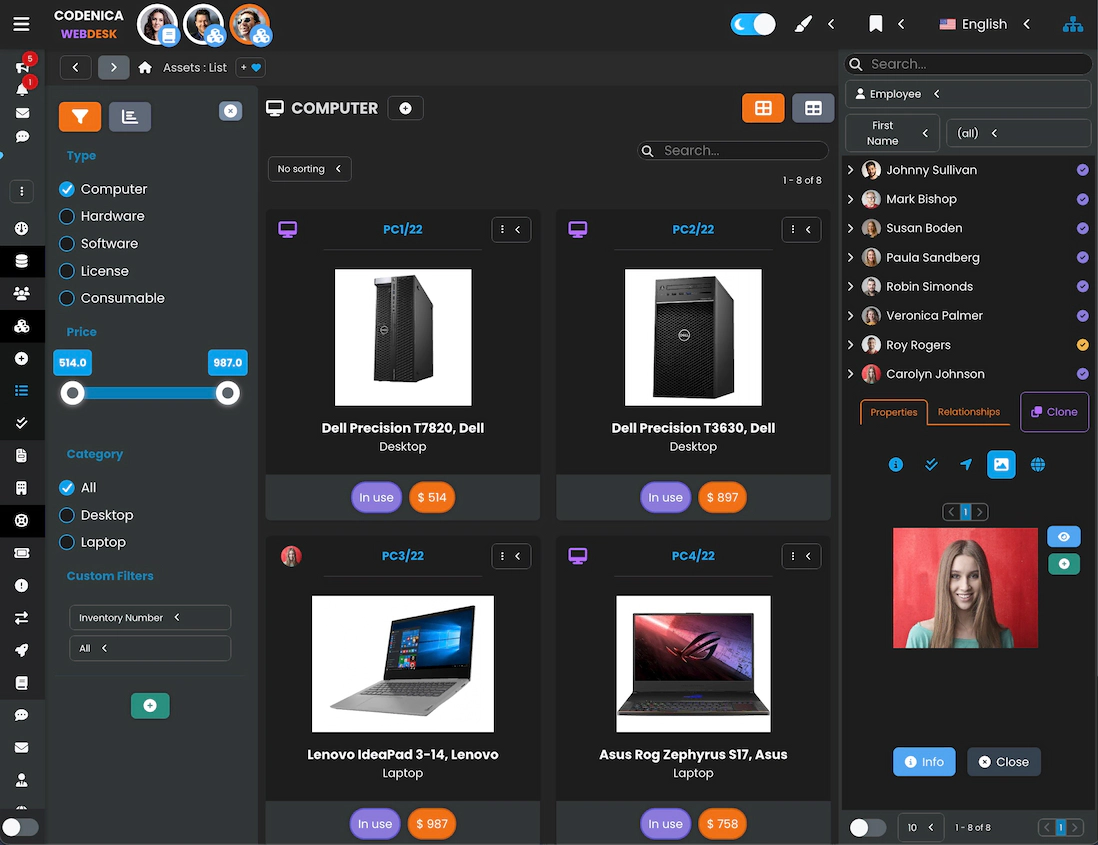Click the organization chart icon top right

[x=1072, y=25]
